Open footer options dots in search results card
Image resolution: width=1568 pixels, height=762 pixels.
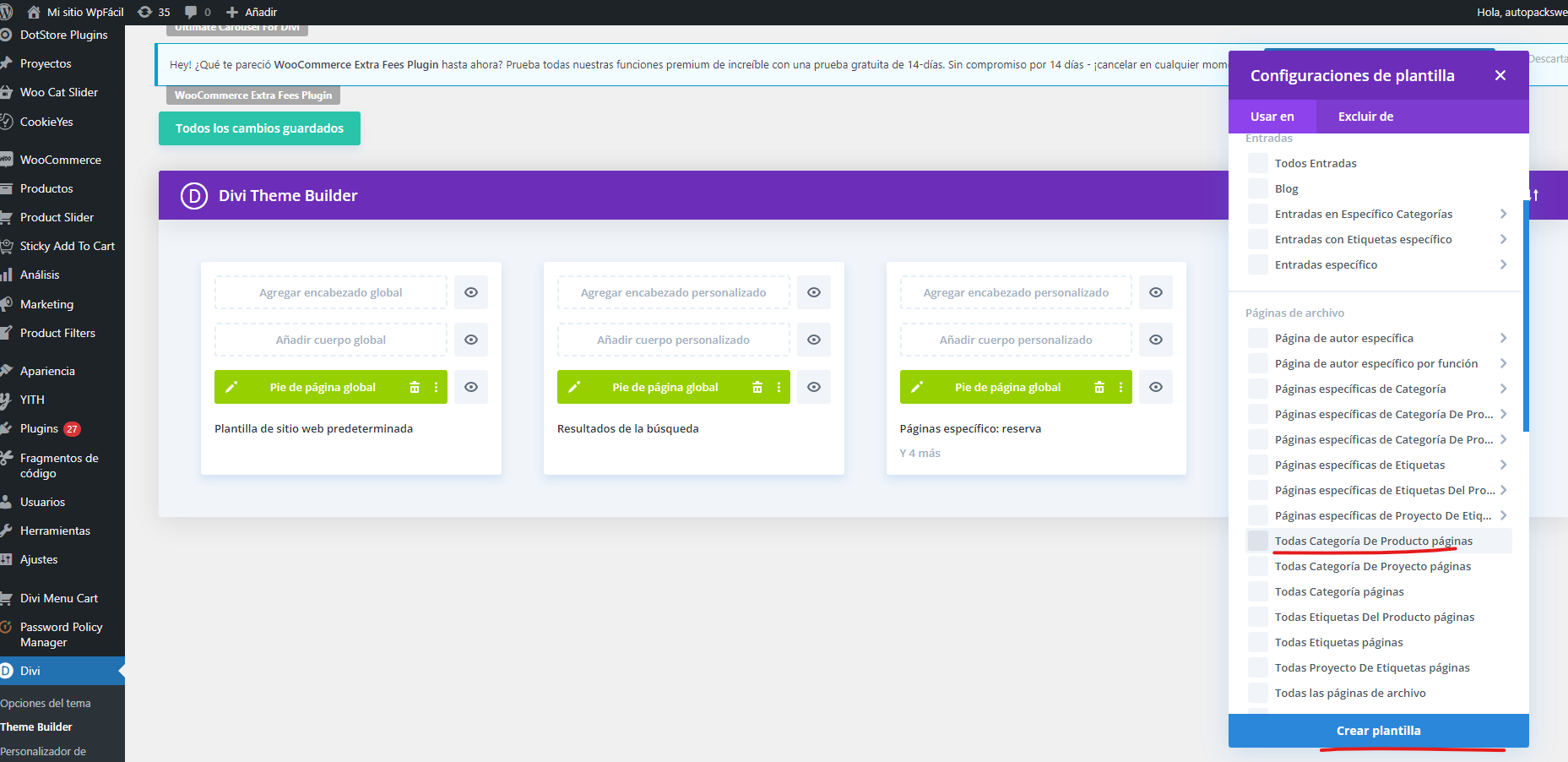click(x=779, y=387)
